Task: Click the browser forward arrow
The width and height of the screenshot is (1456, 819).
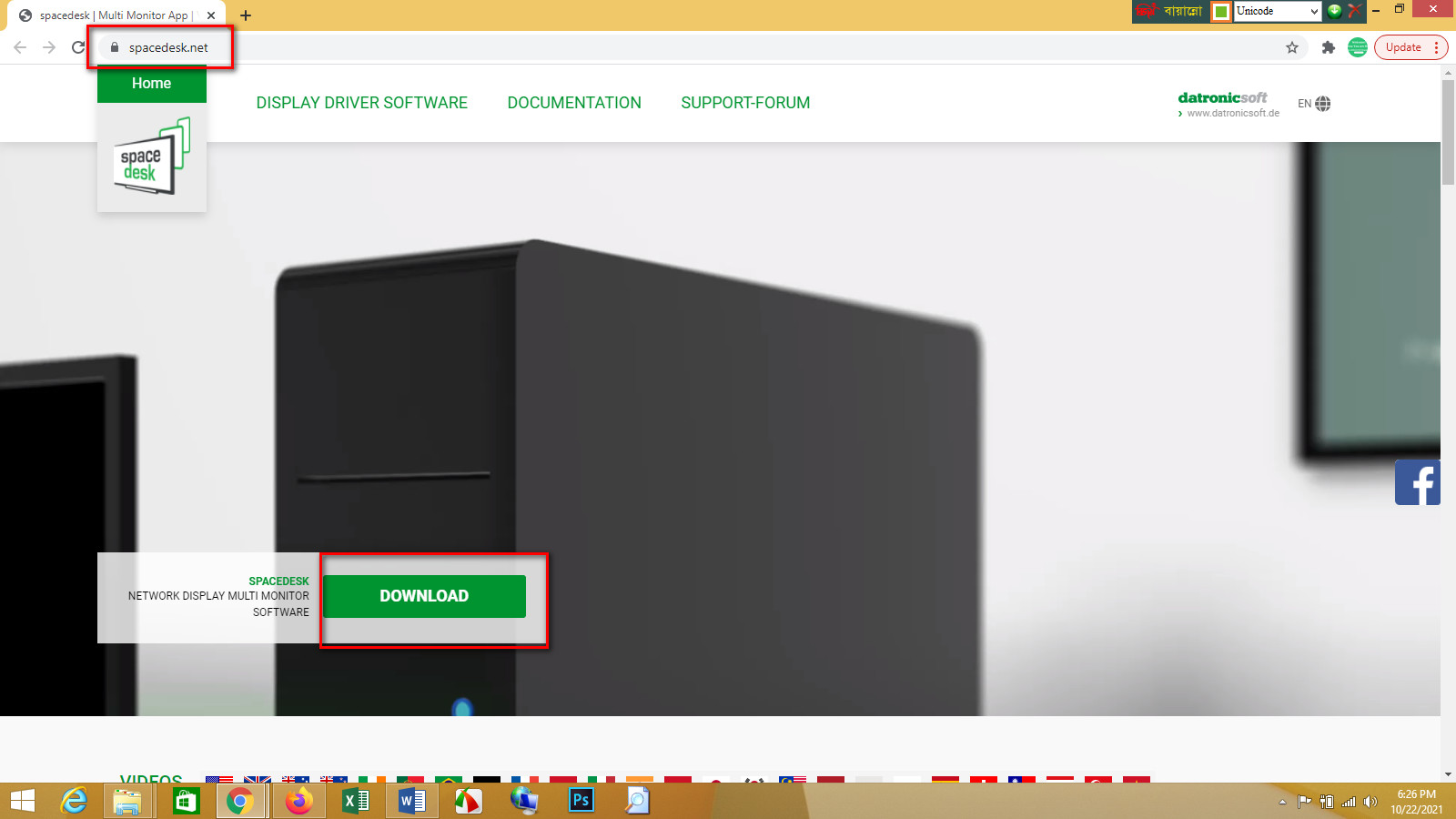Action: 49,47
